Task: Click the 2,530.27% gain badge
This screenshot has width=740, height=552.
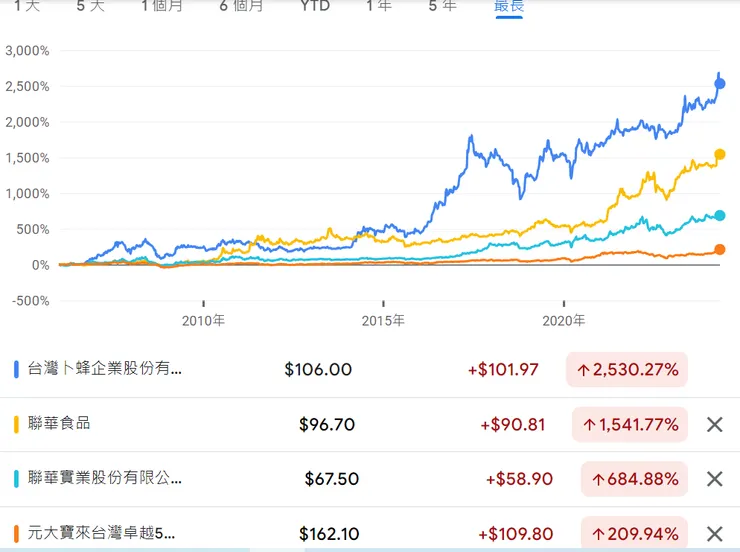Action: [x=627, y=370]
